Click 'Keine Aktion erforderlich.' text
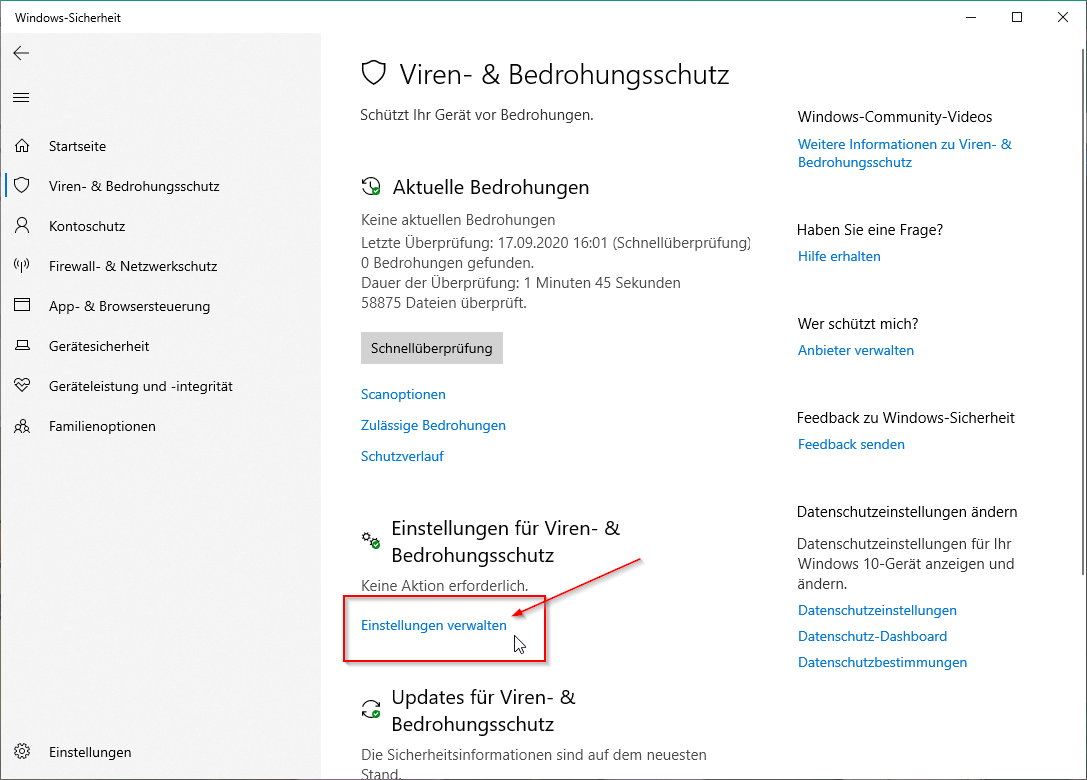Image resolution: width=1087 pixels, height=780 pixels. click(x=444, y=586)
